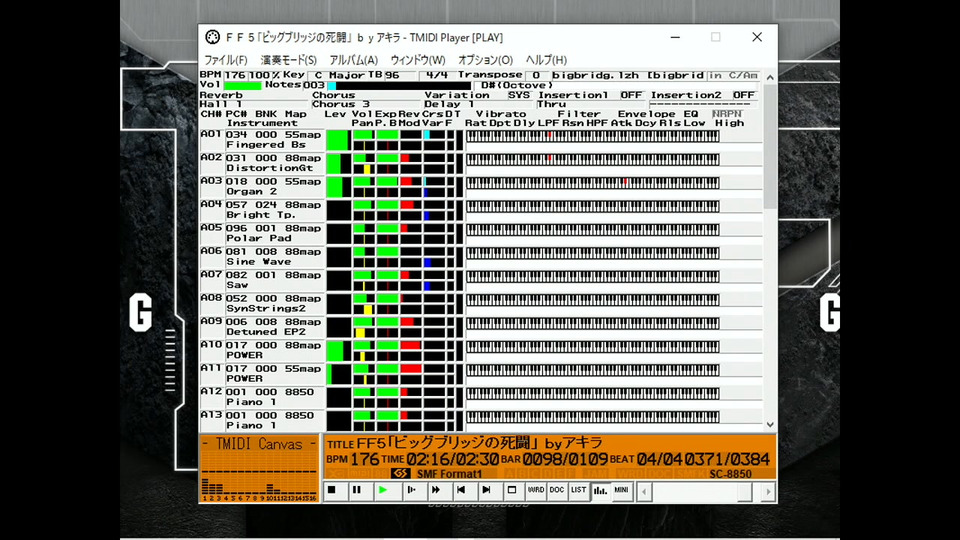Click the SMF Format1 label

pyautogui.click(x=449, y=474)
